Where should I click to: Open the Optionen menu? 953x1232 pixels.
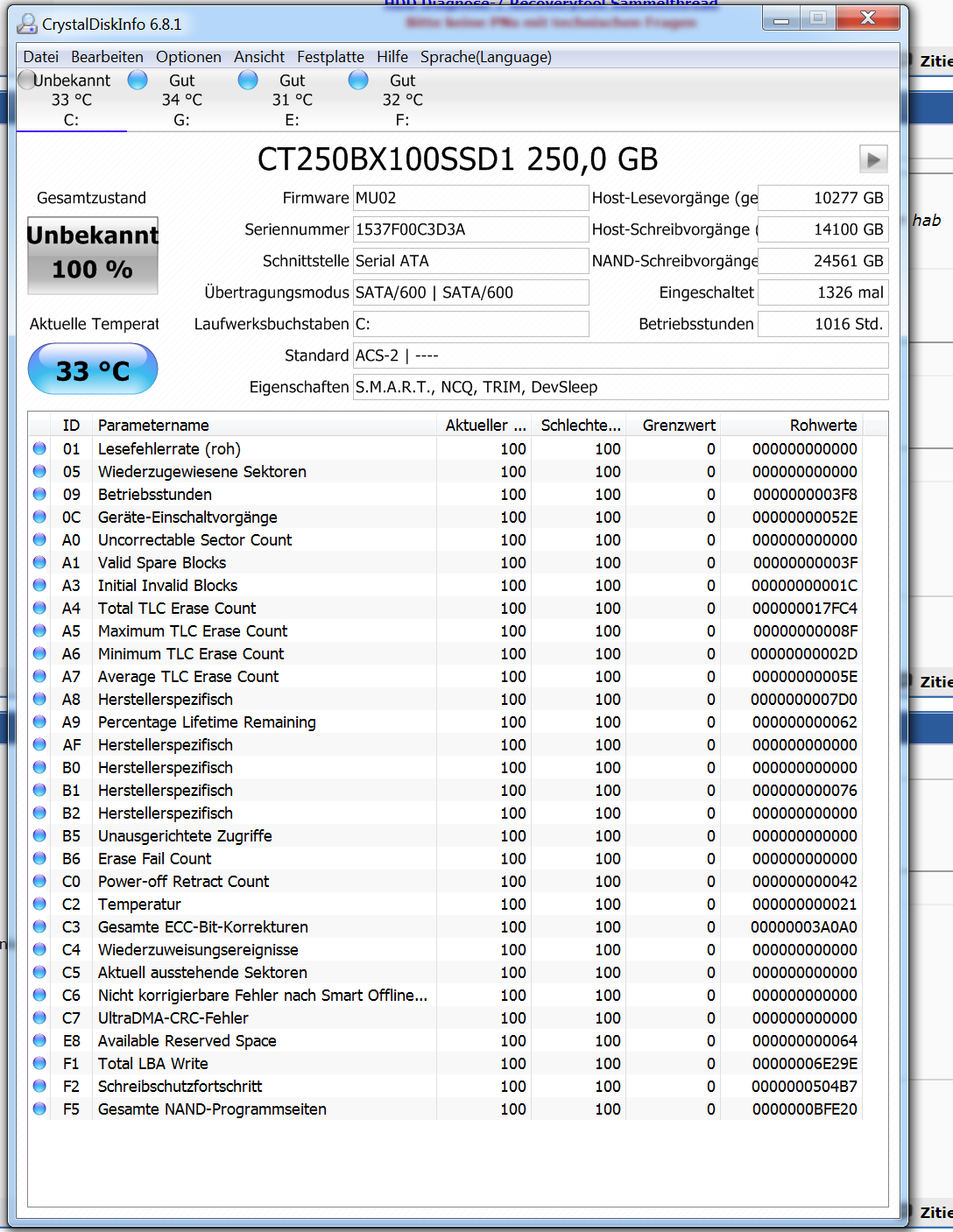pyautogui.click(x=188, y=57)
